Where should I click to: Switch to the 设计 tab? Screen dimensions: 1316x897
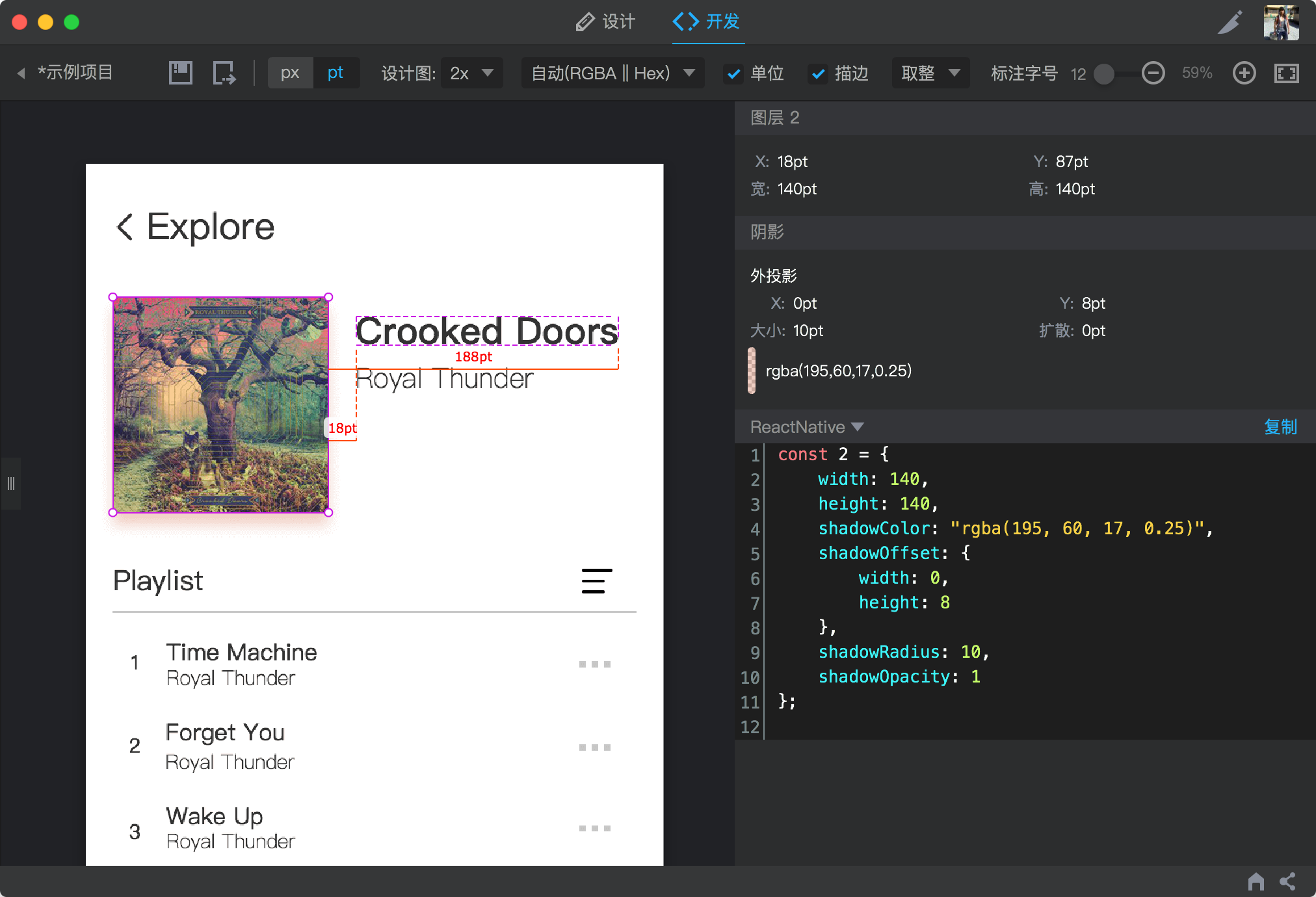(605, 21)
